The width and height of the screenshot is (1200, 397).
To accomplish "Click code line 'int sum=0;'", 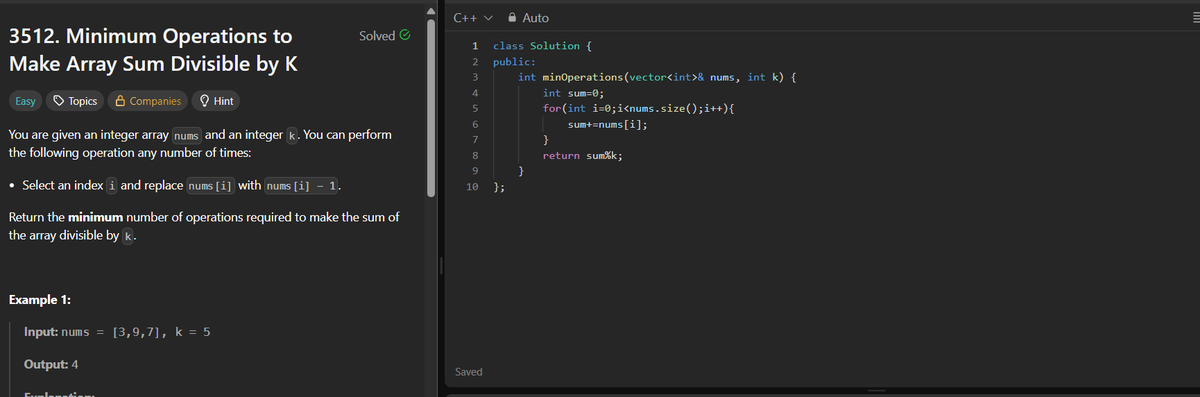I will (x=573, y=93).
